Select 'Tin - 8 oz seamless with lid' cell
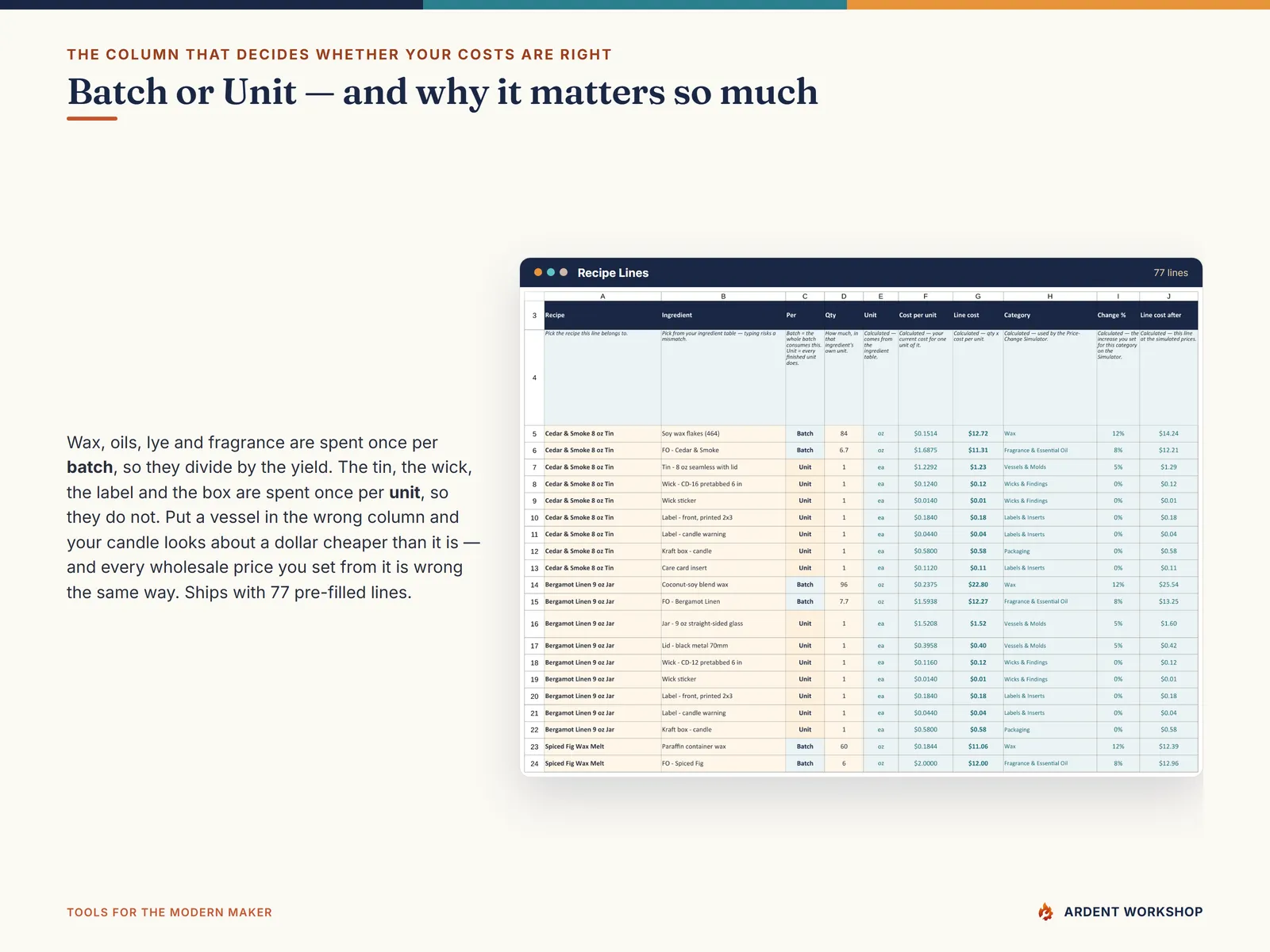 click(x=723, y=467)
